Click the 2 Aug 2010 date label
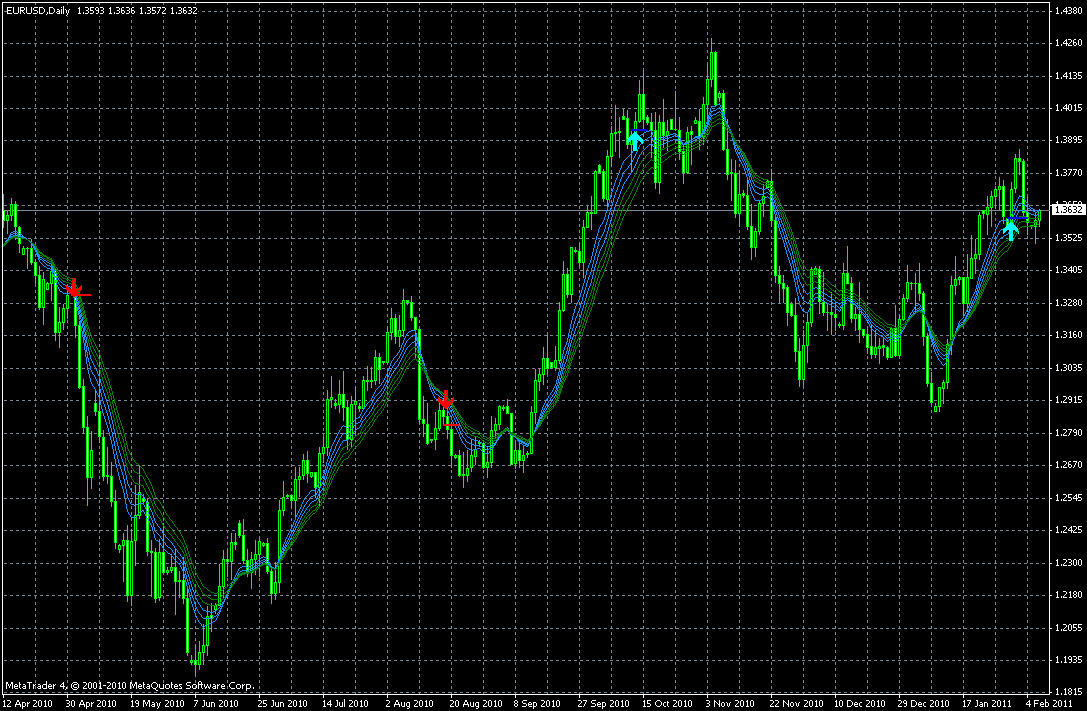 pyautogui.click(x=410, y=703)
